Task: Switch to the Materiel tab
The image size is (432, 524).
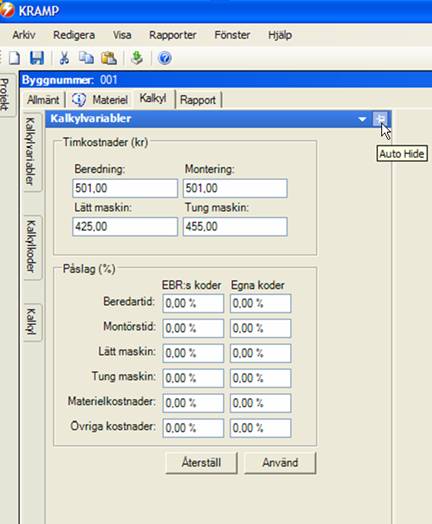Action: point(100,99)
